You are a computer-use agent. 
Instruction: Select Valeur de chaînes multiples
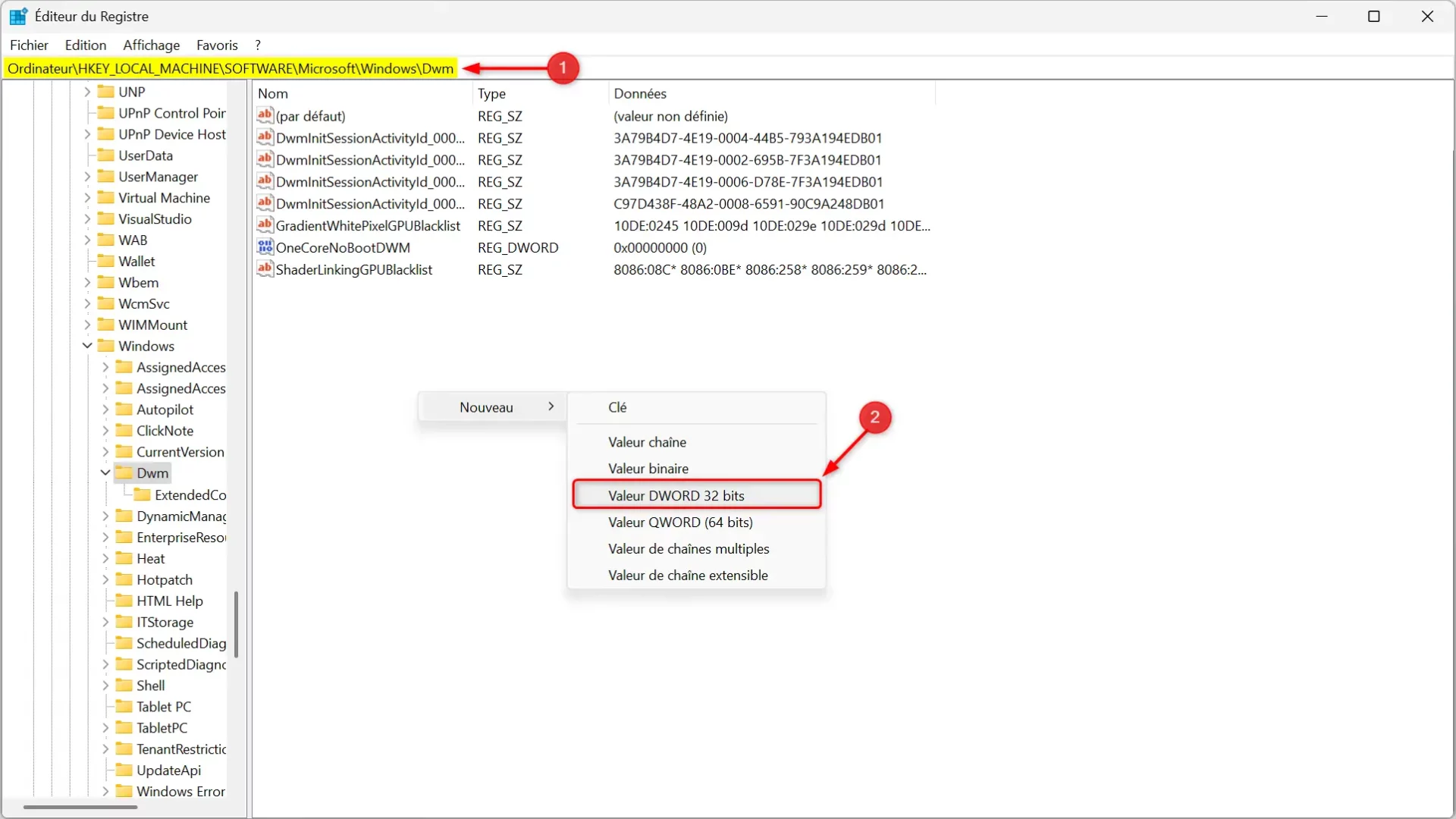697,548
